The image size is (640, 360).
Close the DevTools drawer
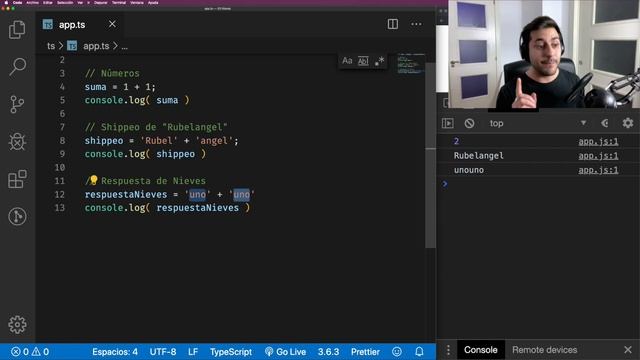pos(628,350)
